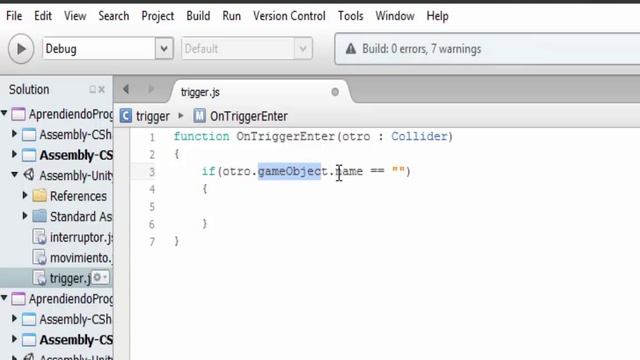Open the Help menu

click(x=438, y=16)
